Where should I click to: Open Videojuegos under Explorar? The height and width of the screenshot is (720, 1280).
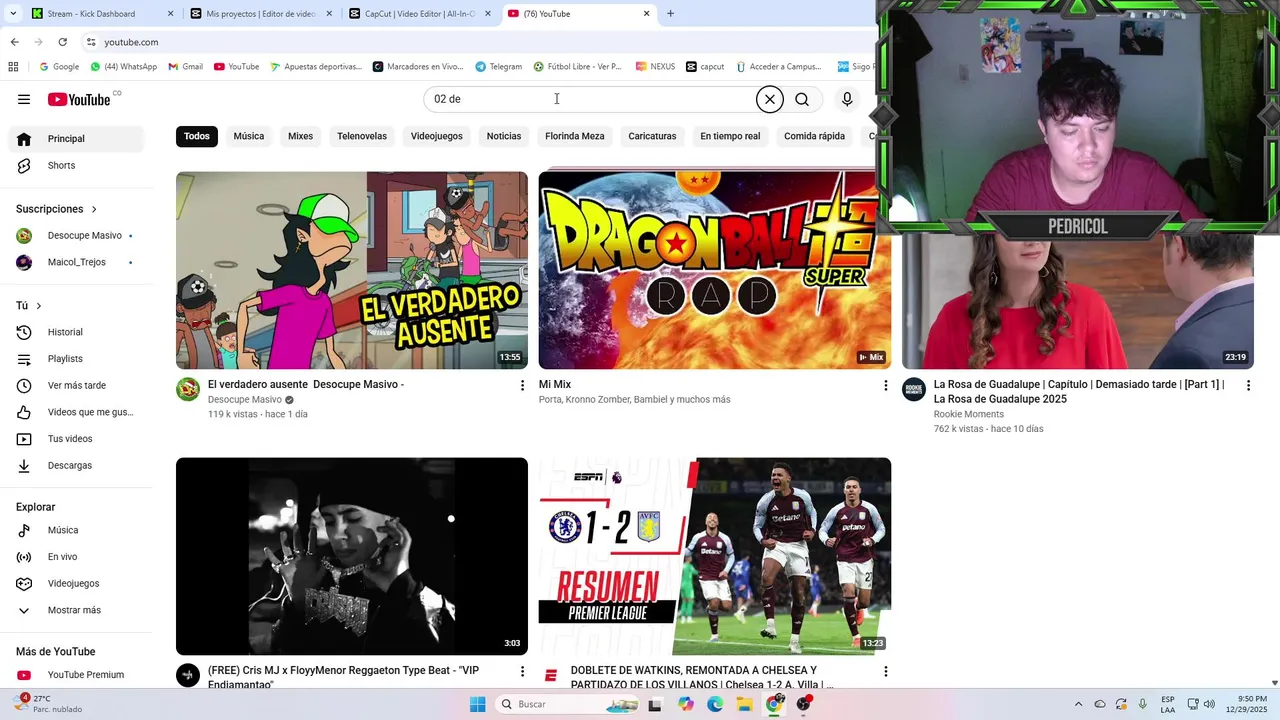[x=76, y=583]
